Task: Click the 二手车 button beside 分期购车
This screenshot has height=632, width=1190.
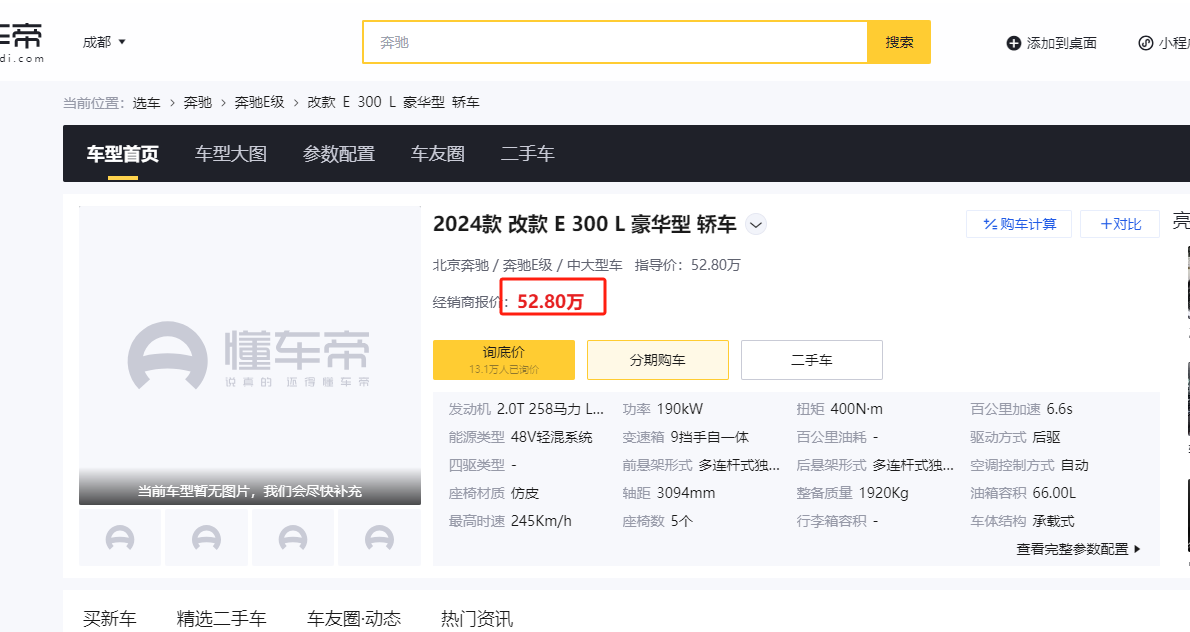Action: [812, 360]
